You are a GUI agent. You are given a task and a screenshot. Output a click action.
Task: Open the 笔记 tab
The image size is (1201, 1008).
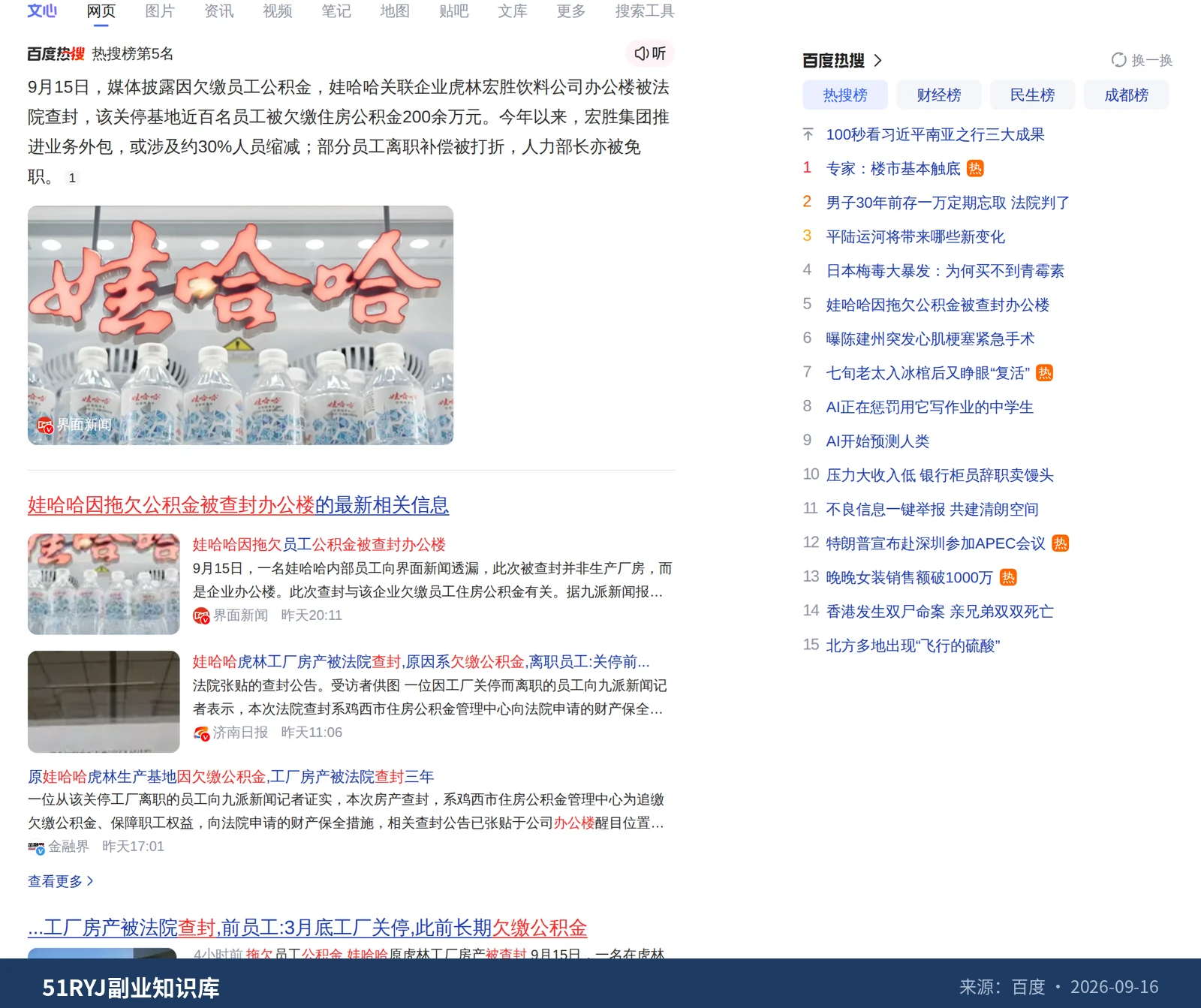[x=336, y=11]
